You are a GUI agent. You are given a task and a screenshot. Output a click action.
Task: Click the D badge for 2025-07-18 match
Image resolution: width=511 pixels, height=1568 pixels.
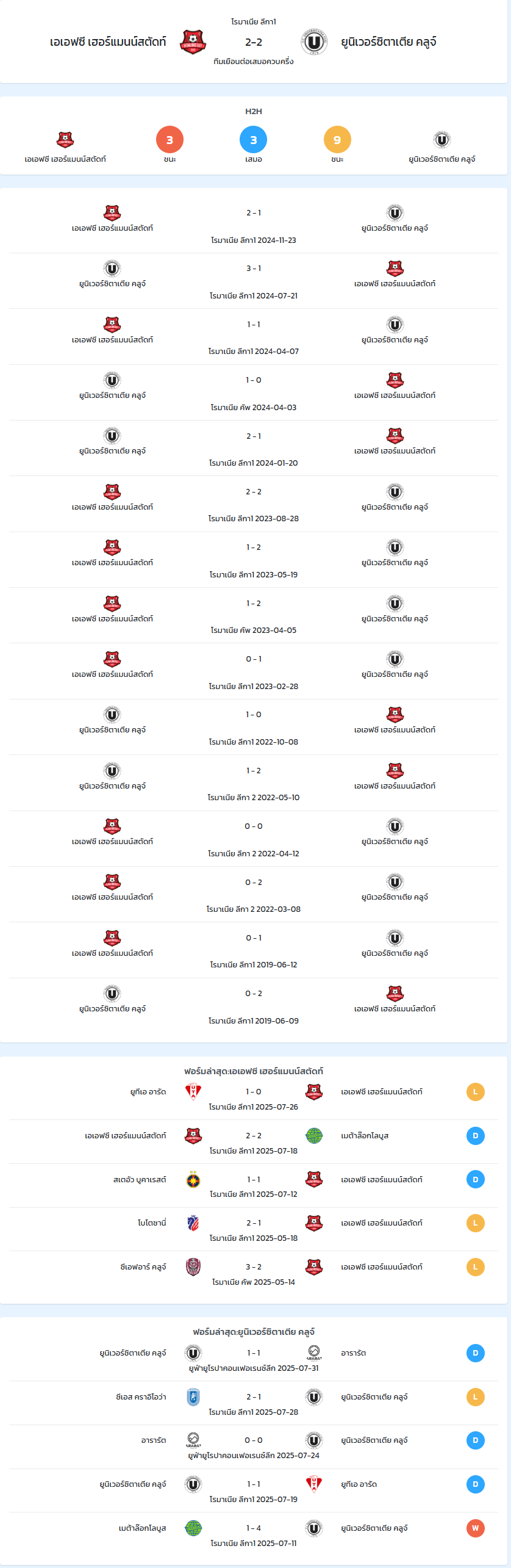point(476,1135)
